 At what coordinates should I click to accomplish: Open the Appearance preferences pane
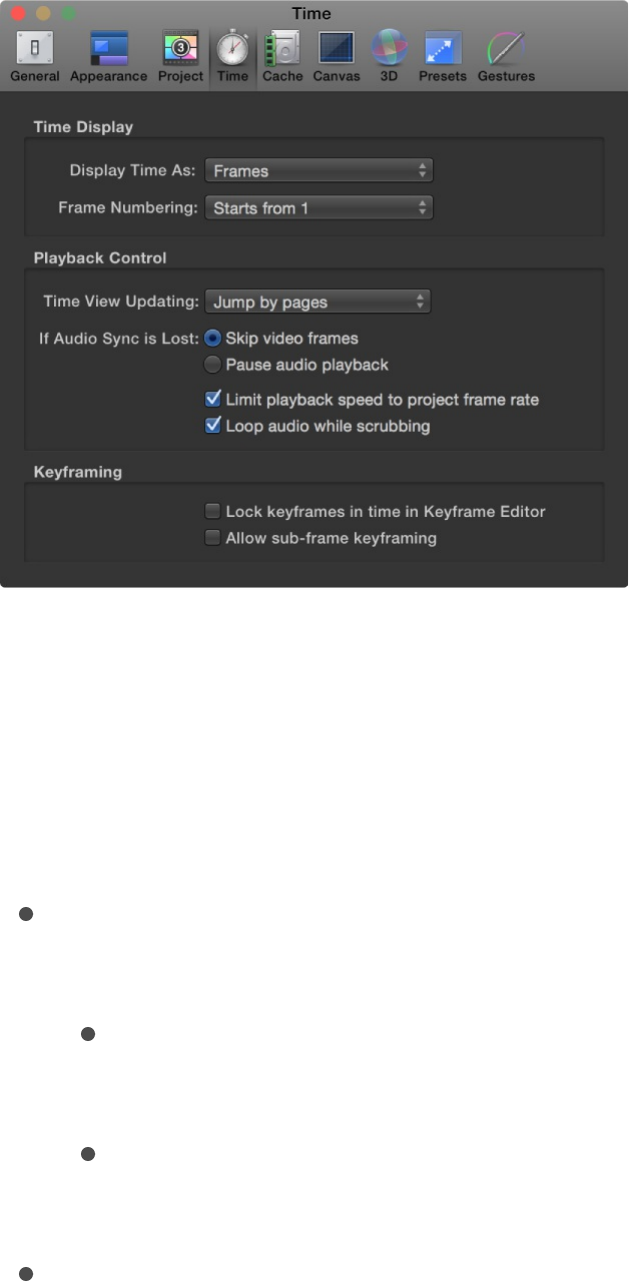click(109, 56)
